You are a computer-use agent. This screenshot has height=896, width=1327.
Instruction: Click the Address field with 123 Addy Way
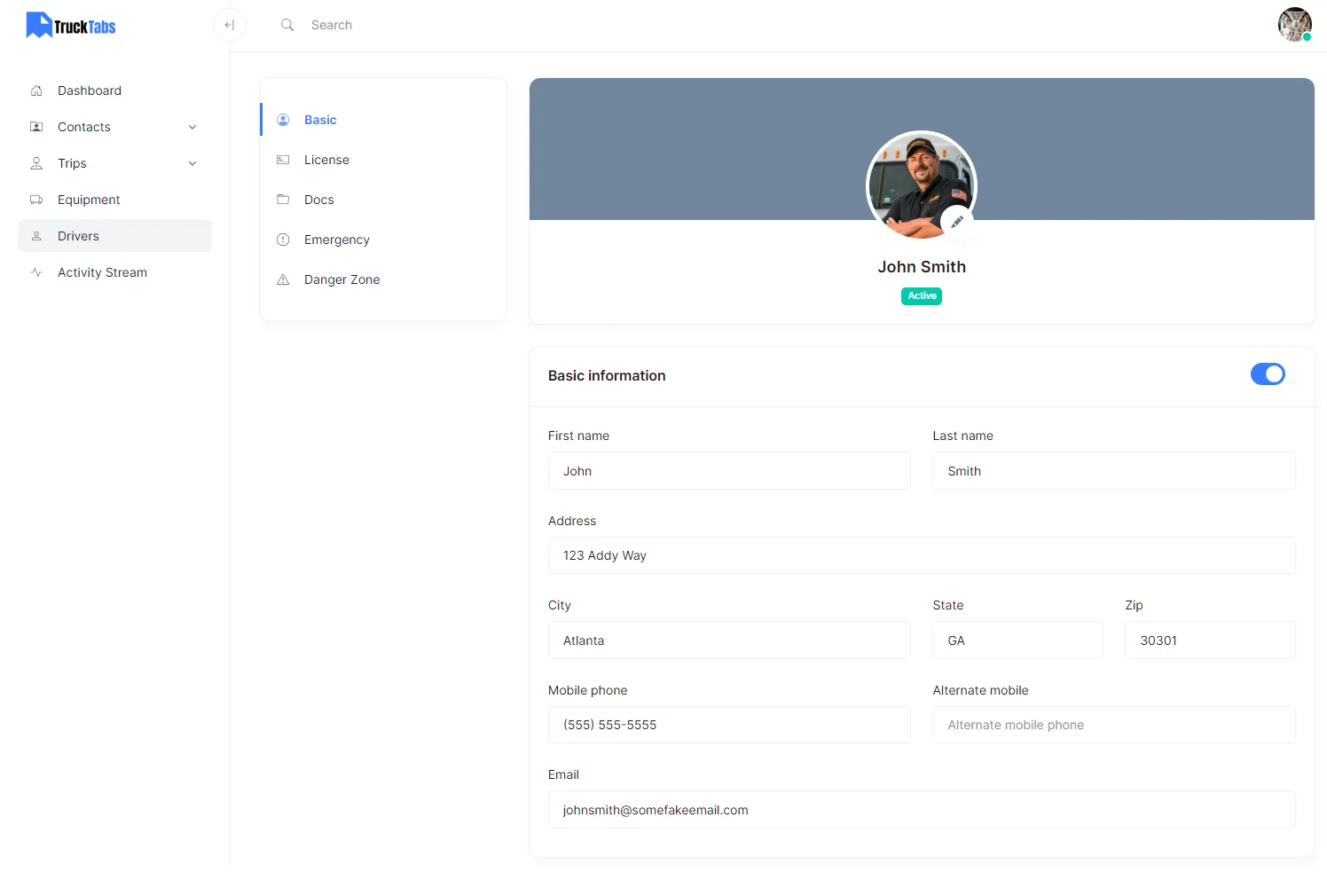point(922,555)
